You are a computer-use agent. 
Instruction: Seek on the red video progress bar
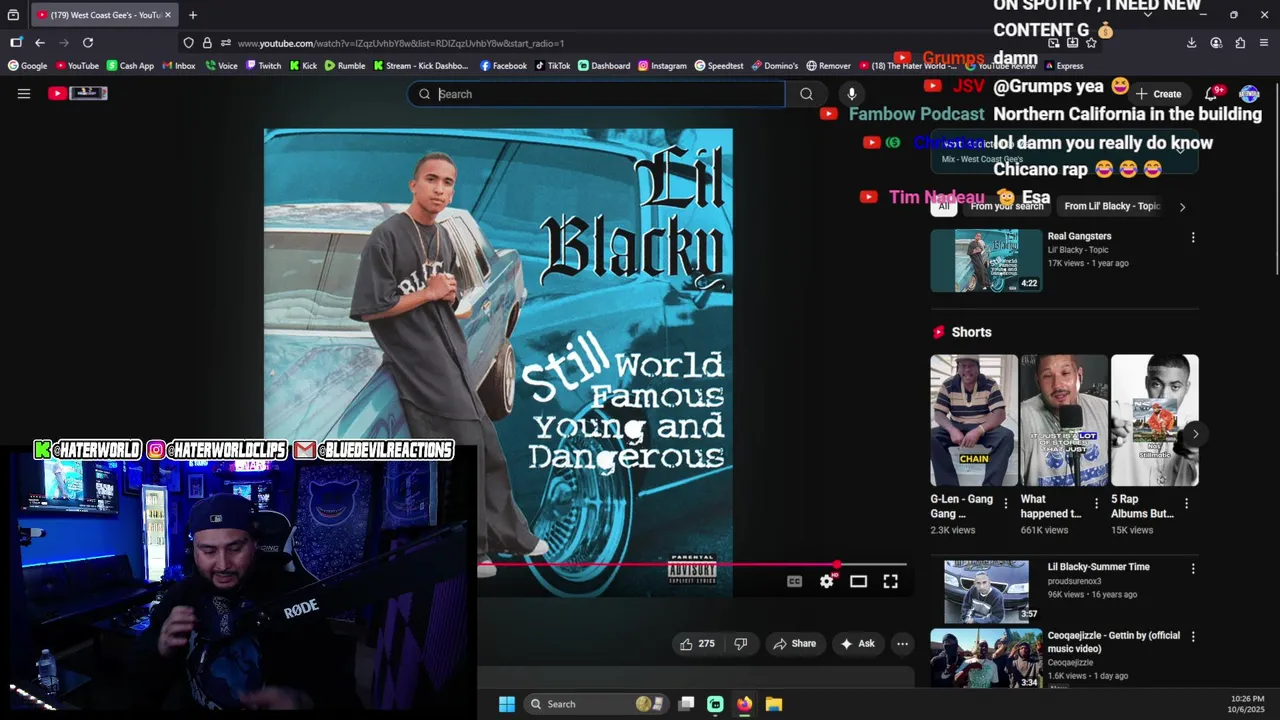click(x=692, y=565)
